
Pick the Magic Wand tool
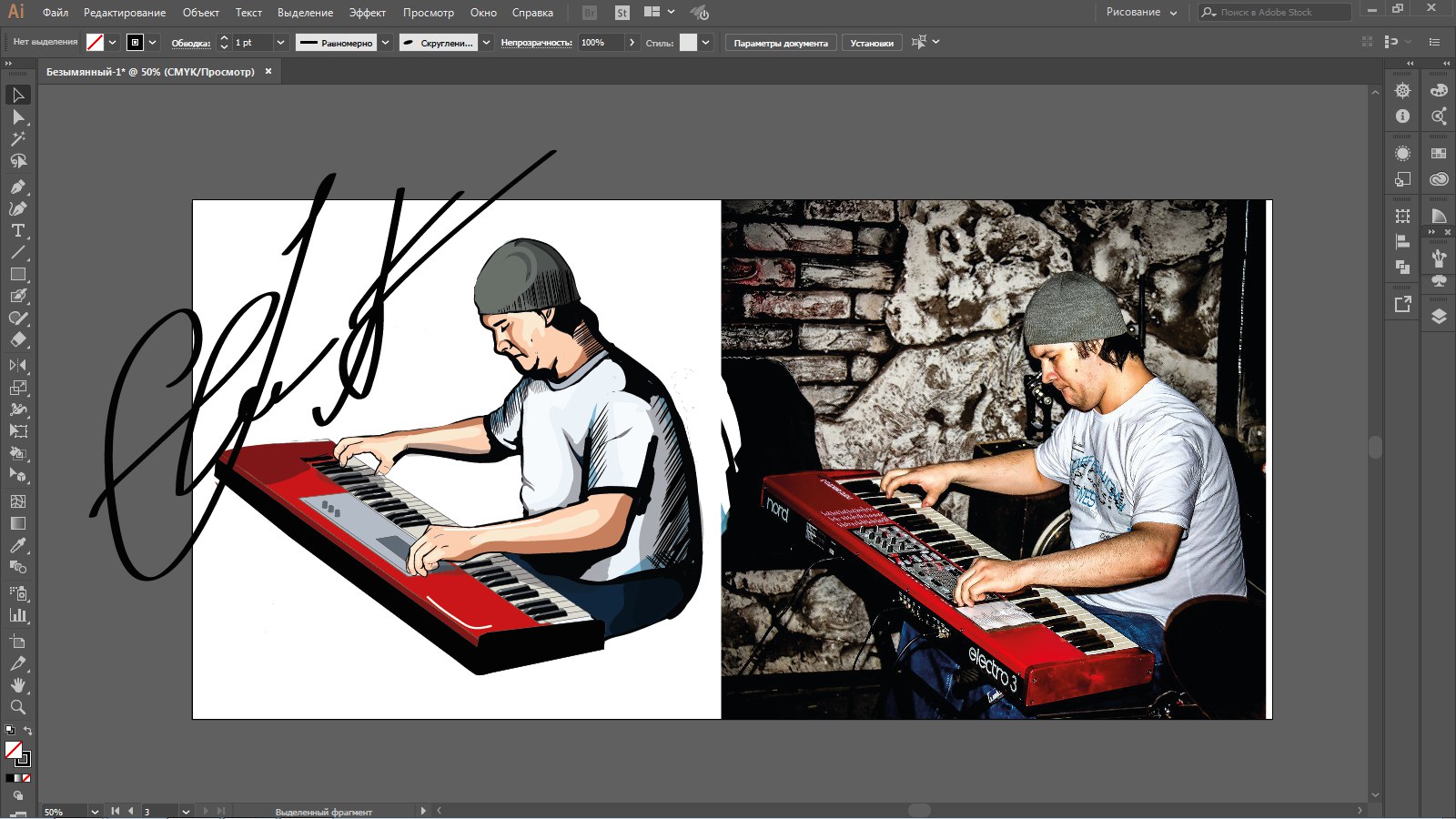click(17, 139)
